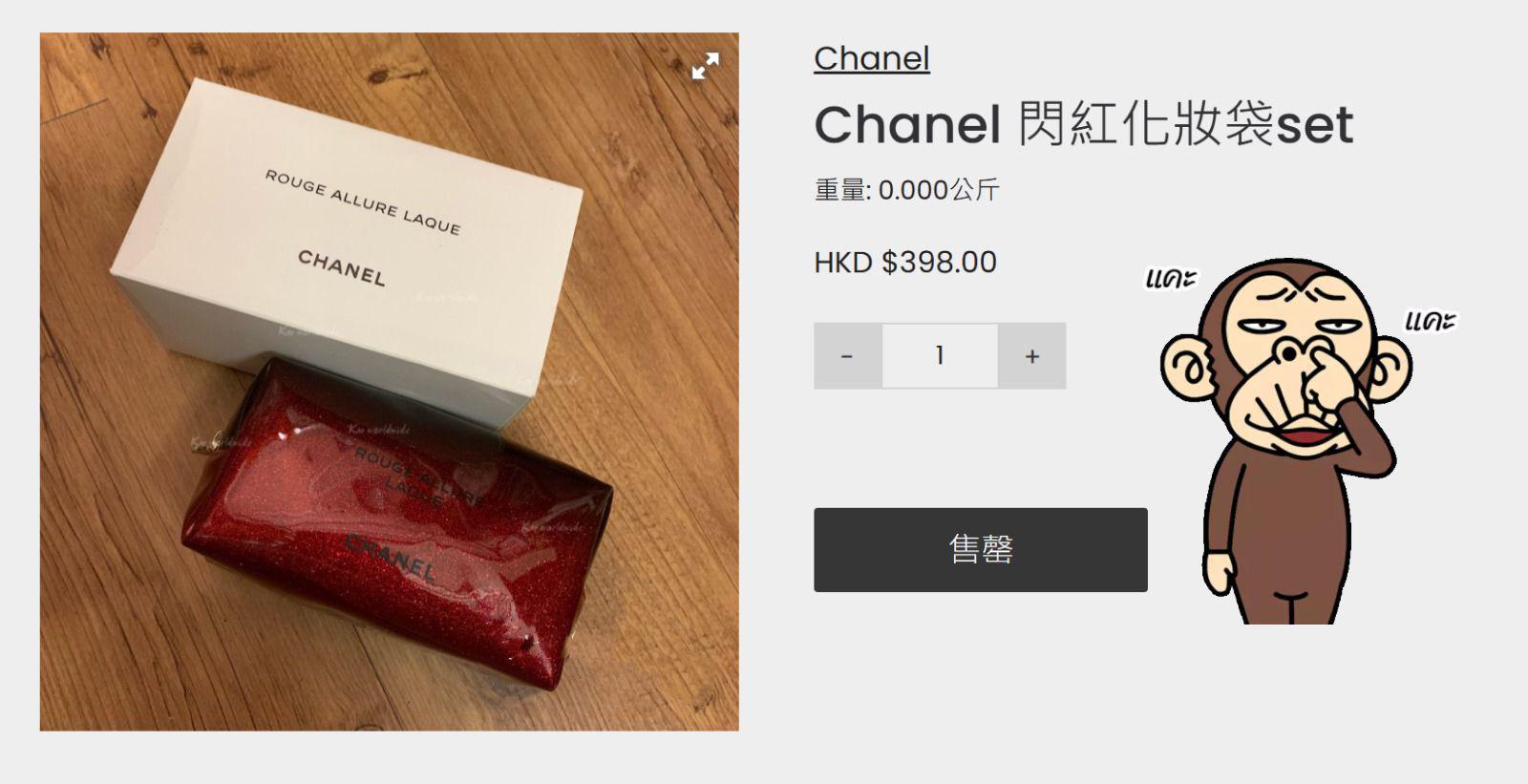Click ROUGE ALLURE LAQUE text on white box

pyautogui.click(x=363, y=202)
